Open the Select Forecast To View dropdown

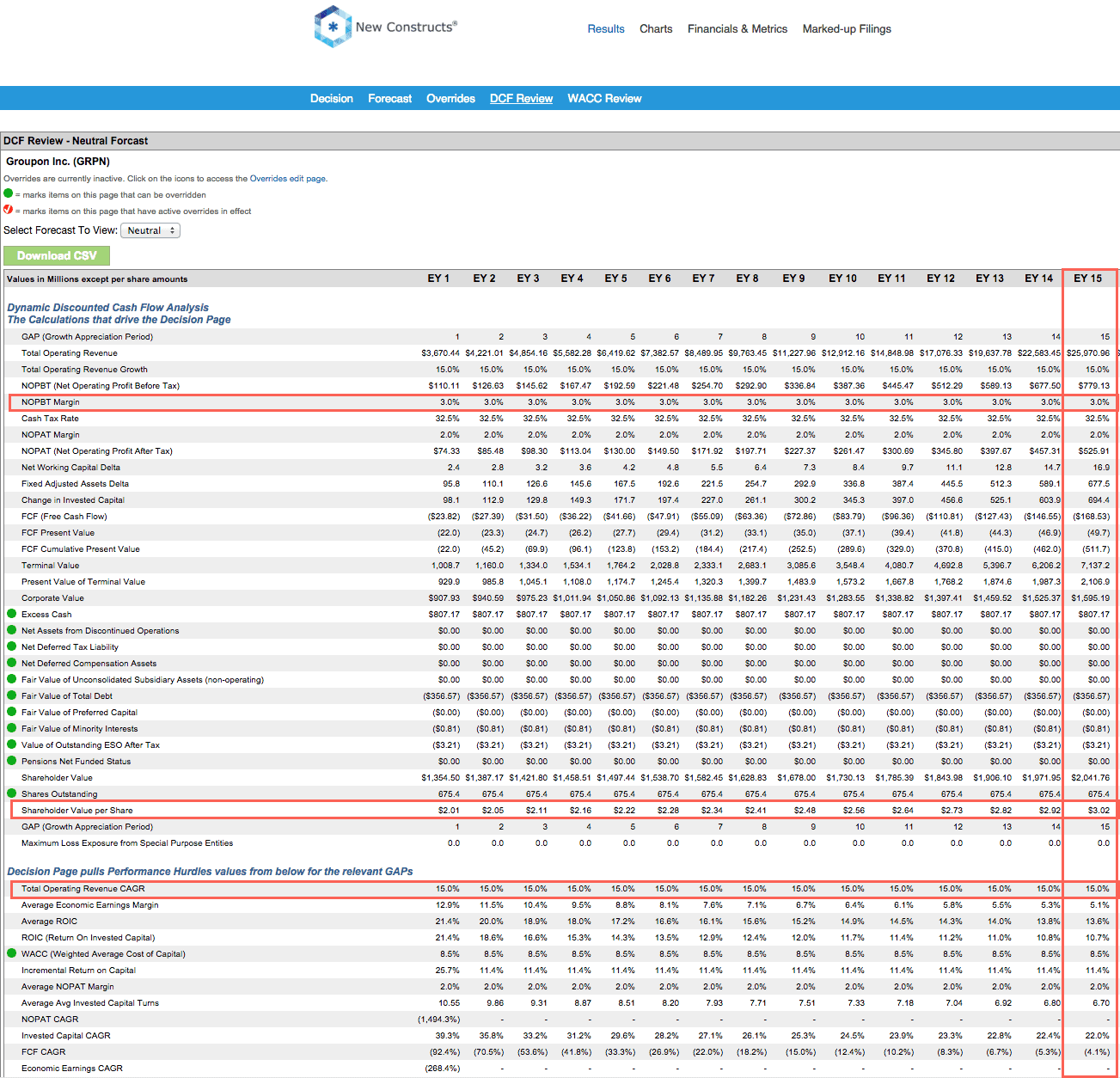pyautogui.click(x=150, y=230)
